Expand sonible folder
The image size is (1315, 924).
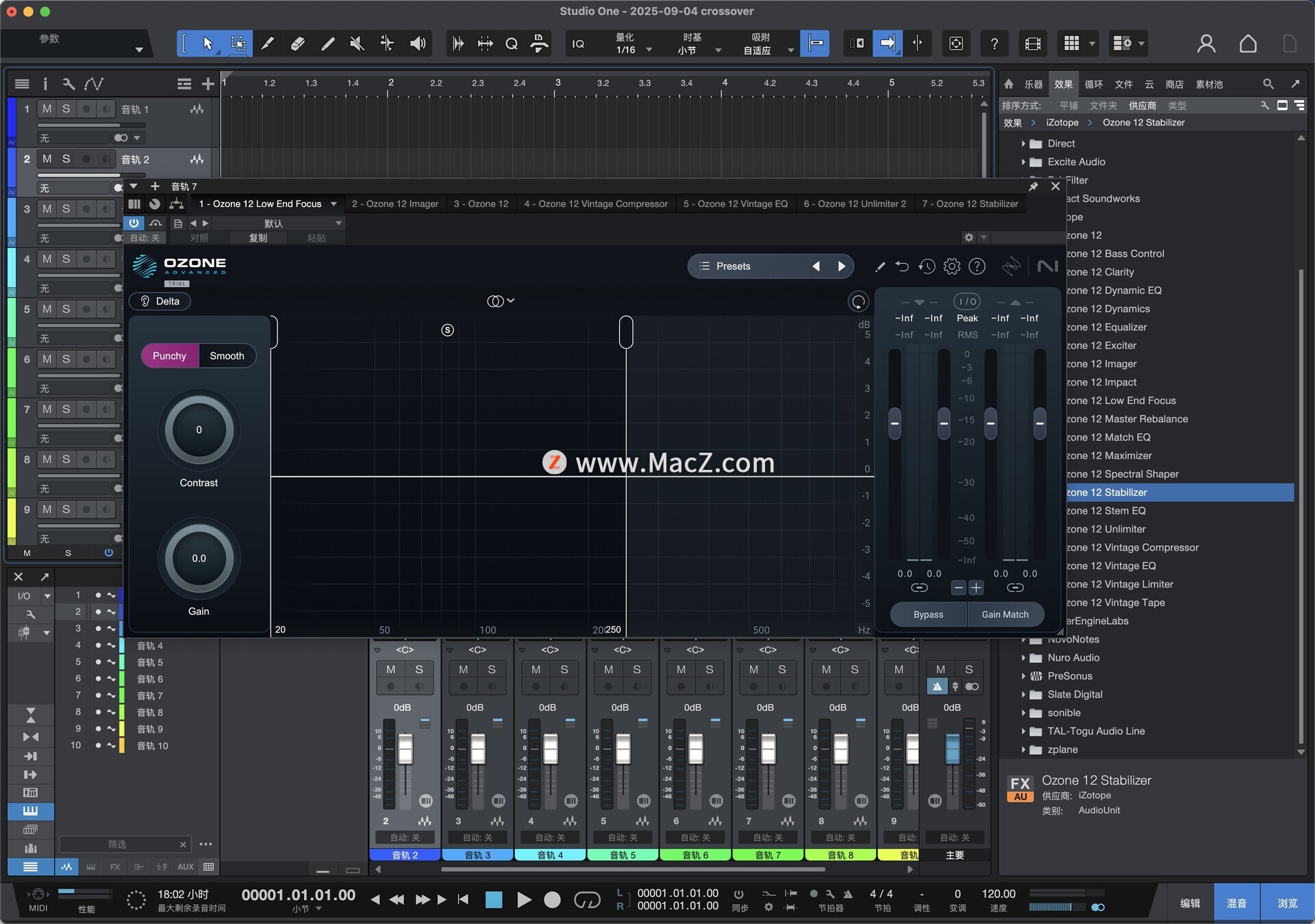[1023, 712]
